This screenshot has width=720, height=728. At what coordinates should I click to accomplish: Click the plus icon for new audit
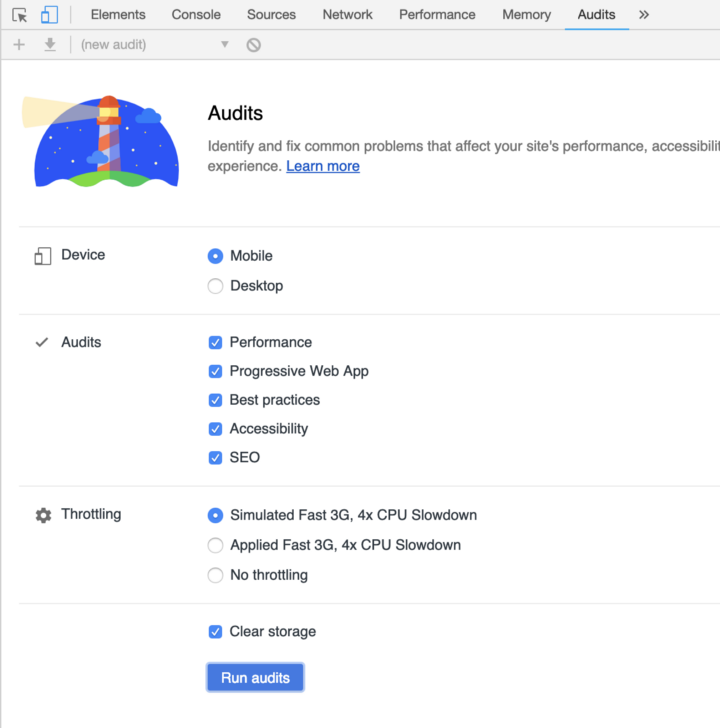pos(19,45)
